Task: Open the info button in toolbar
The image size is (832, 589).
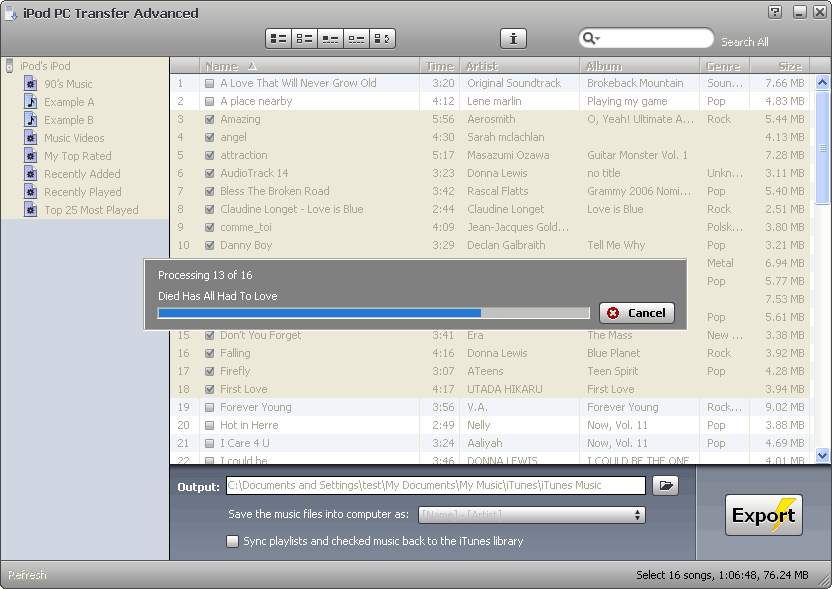Action: click(x=513, y=39)
